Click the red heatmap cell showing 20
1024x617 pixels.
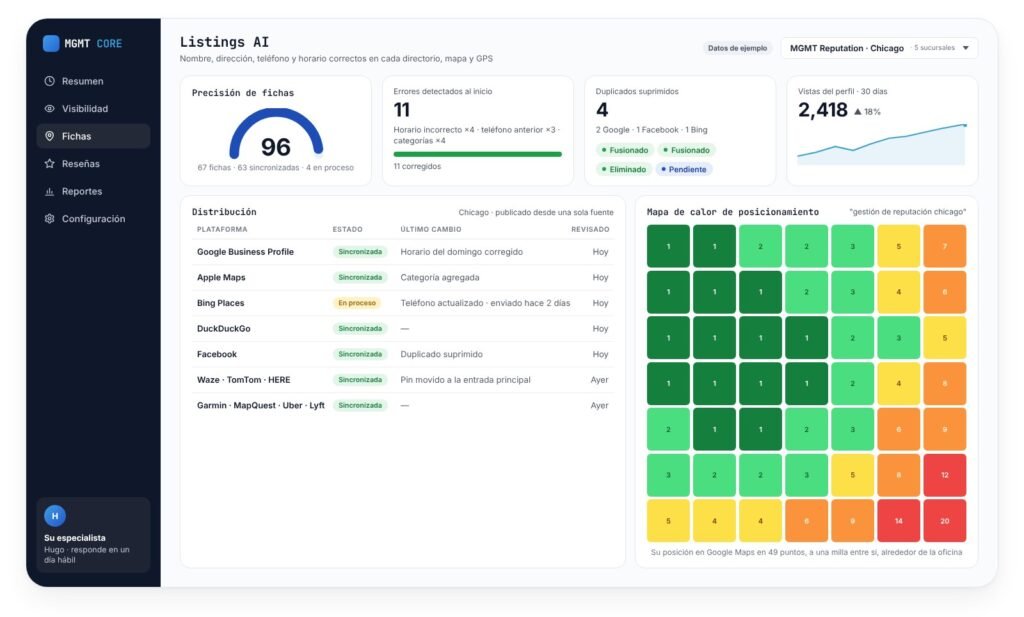[x=944, y=521]
